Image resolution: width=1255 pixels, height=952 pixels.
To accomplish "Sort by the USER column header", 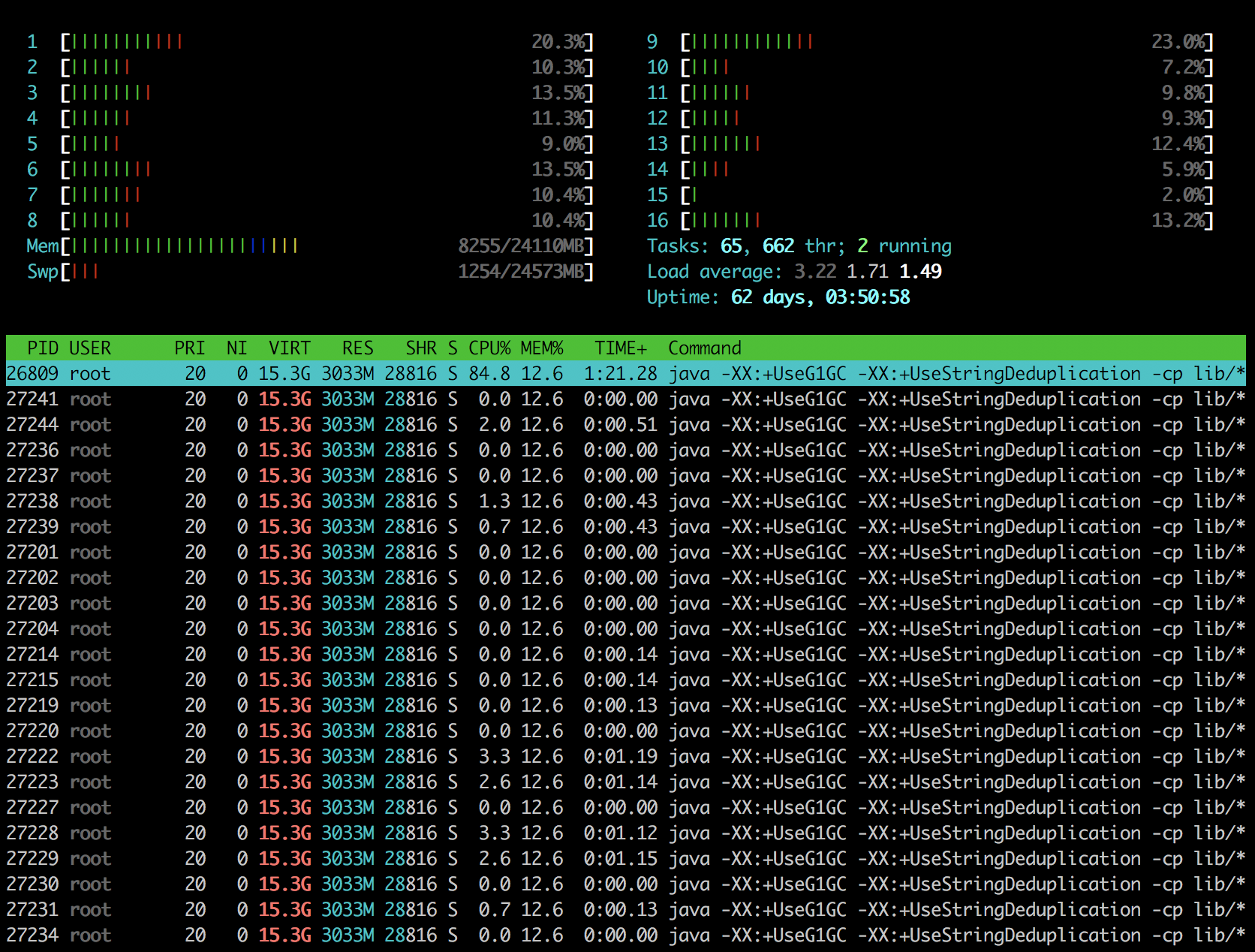I will click(90, 348).
